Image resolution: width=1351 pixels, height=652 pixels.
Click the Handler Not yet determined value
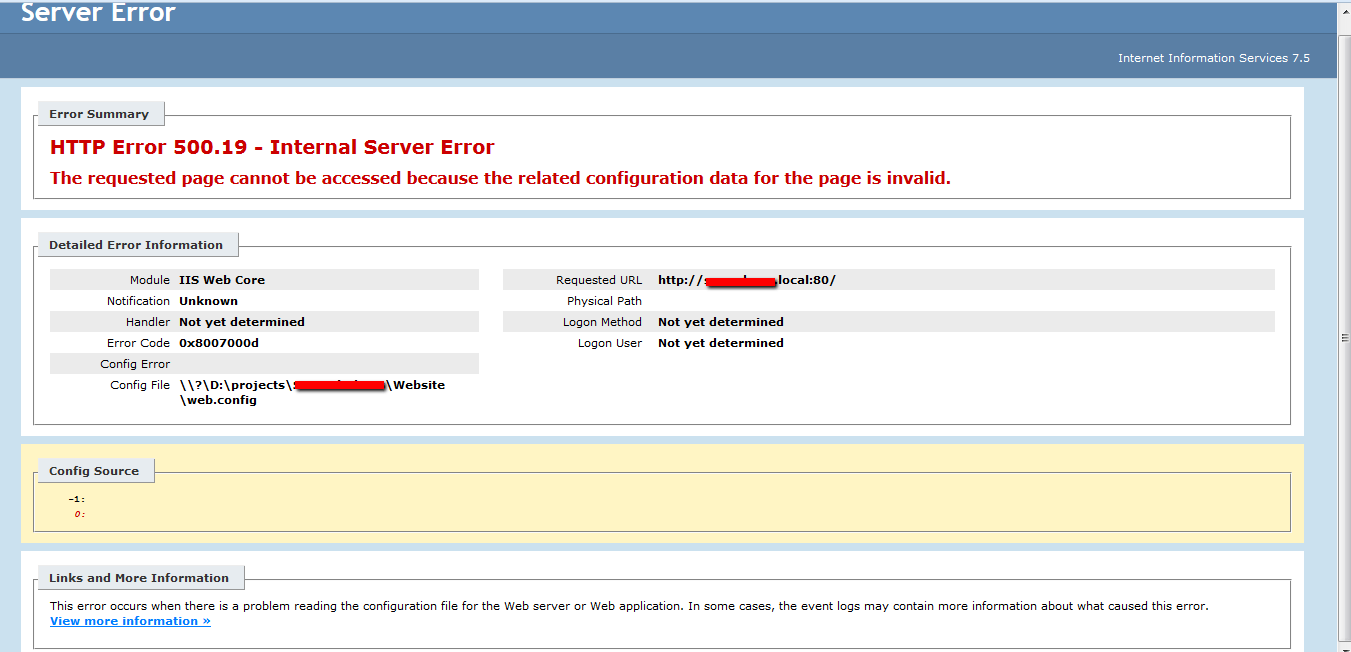[242, 322]
